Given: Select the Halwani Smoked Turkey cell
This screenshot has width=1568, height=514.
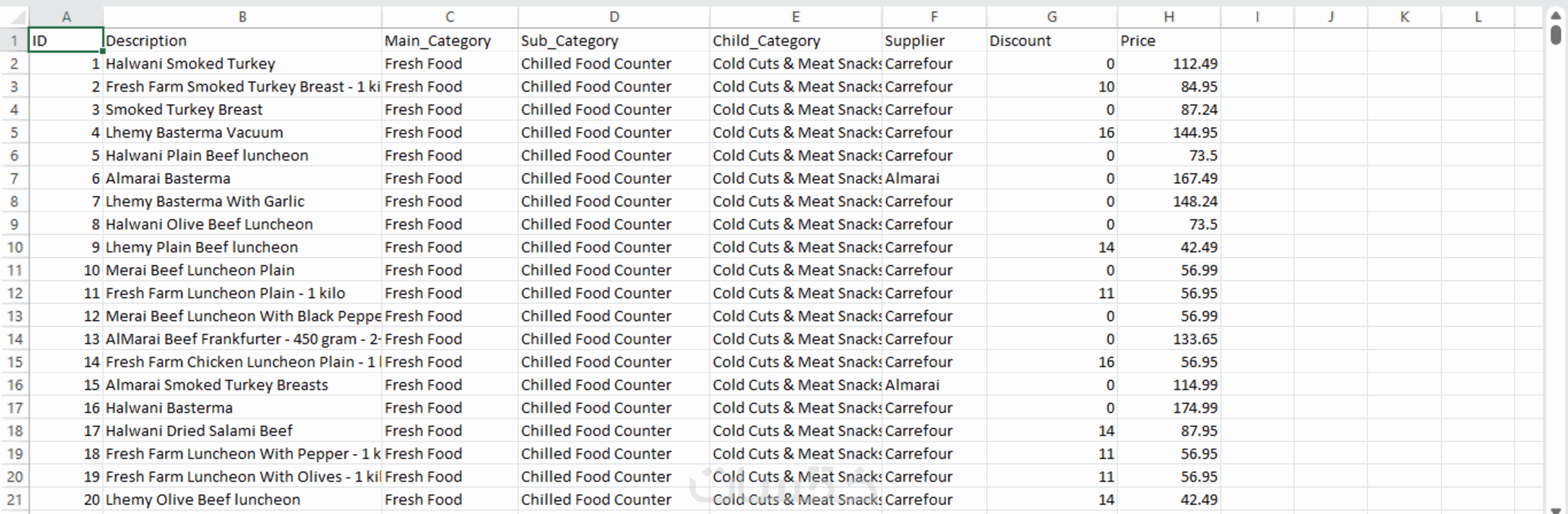Looking at the screenshot, I should point(242,64).
